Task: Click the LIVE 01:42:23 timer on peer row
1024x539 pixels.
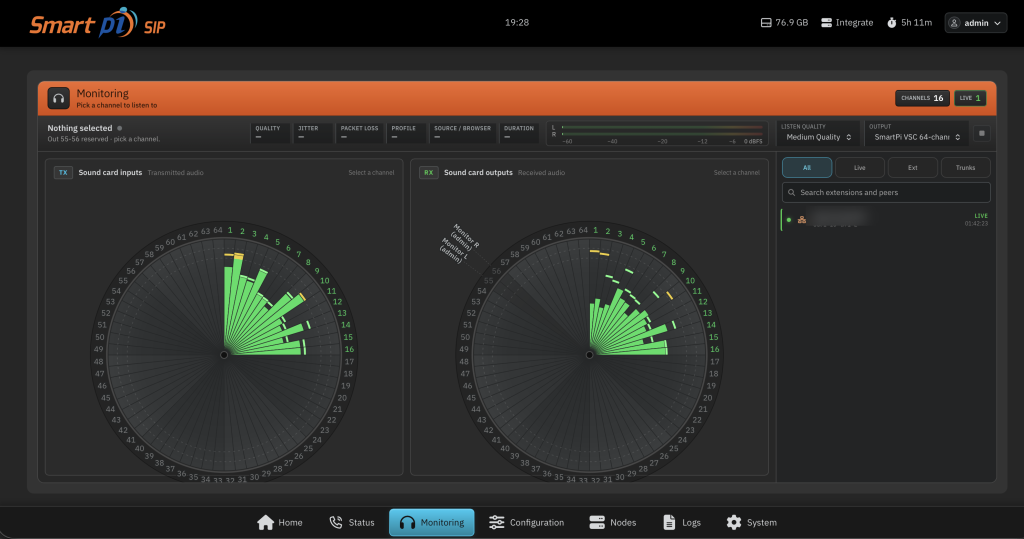Action: coord(976,220)
